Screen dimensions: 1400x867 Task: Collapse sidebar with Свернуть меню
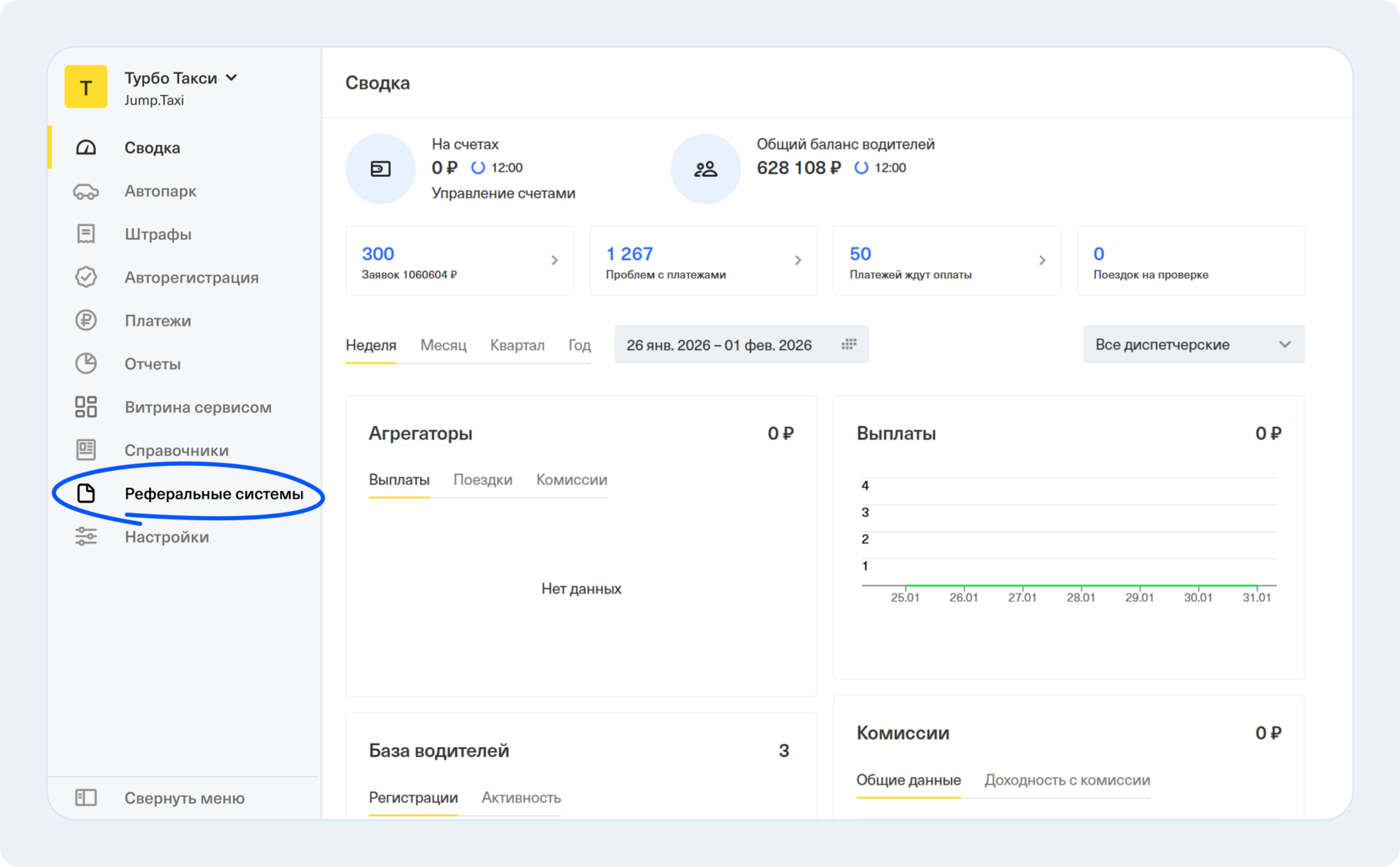pyautogui.click(x=184, y=798)
